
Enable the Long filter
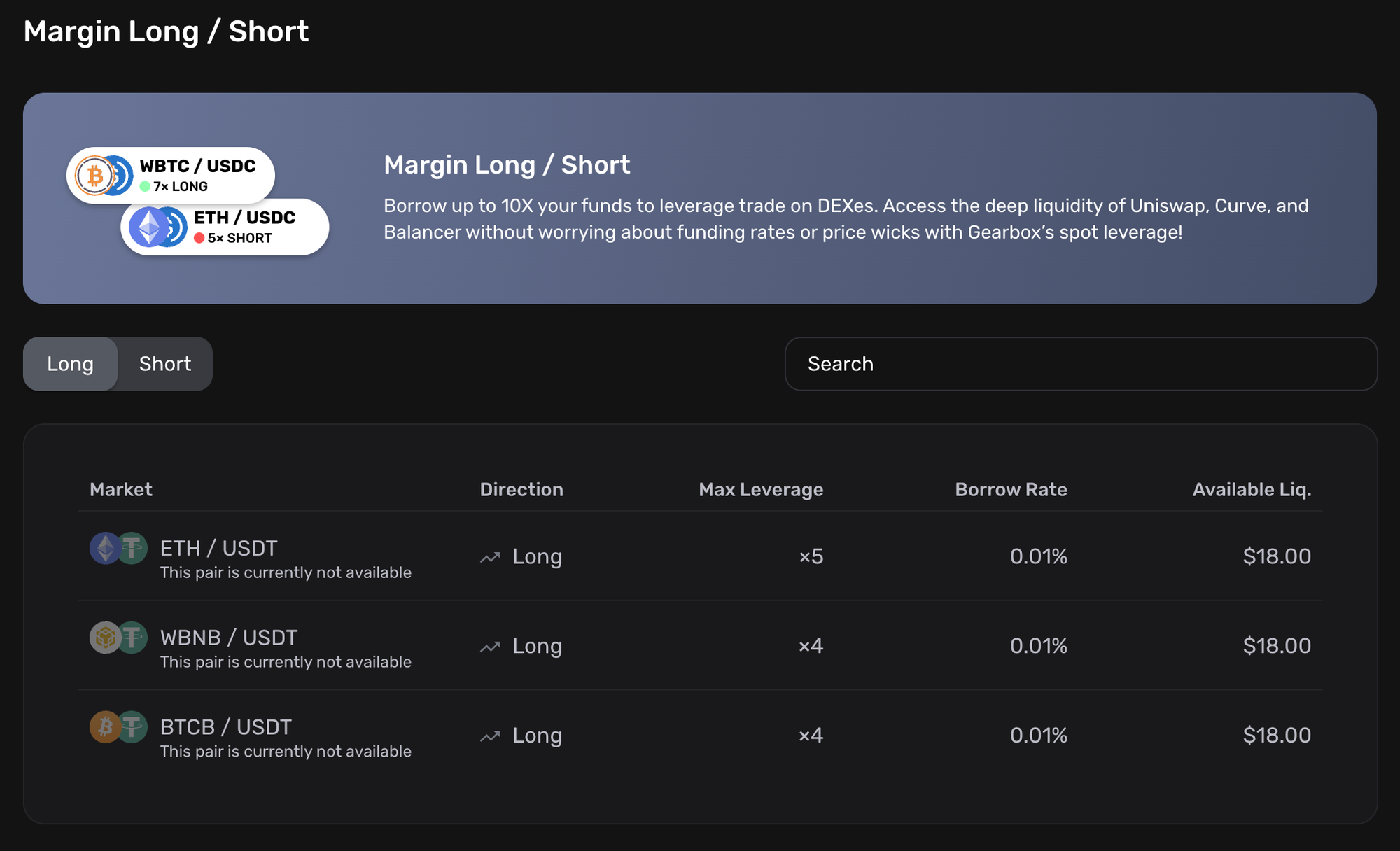click(x=70, y=363)
